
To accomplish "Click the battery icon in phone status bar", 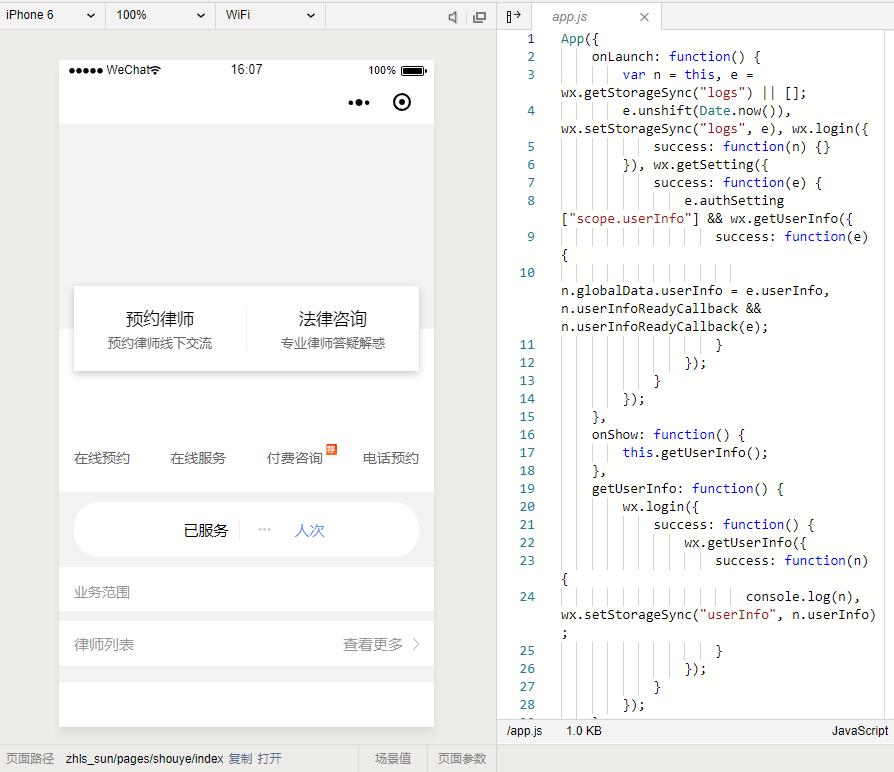I will click(414, 71).
